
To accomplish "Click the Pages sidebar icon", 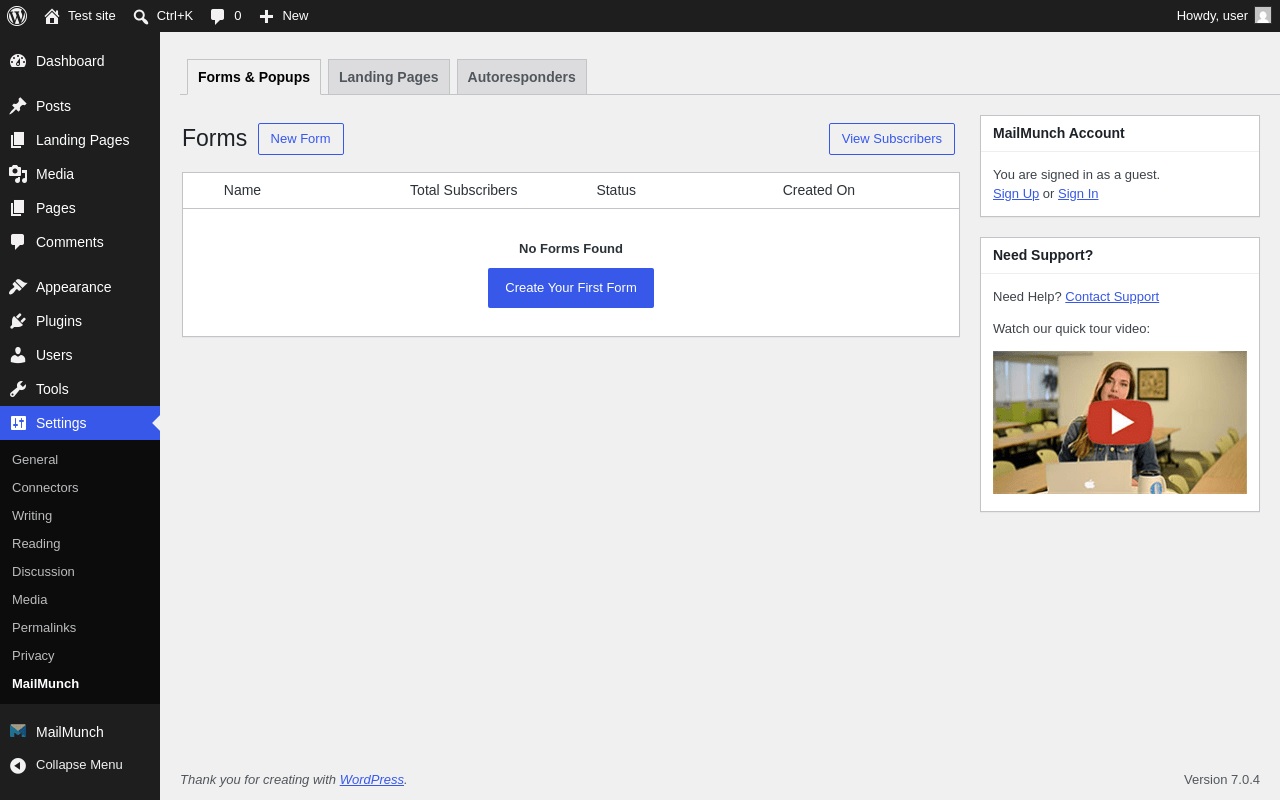I will pos(18,208).
